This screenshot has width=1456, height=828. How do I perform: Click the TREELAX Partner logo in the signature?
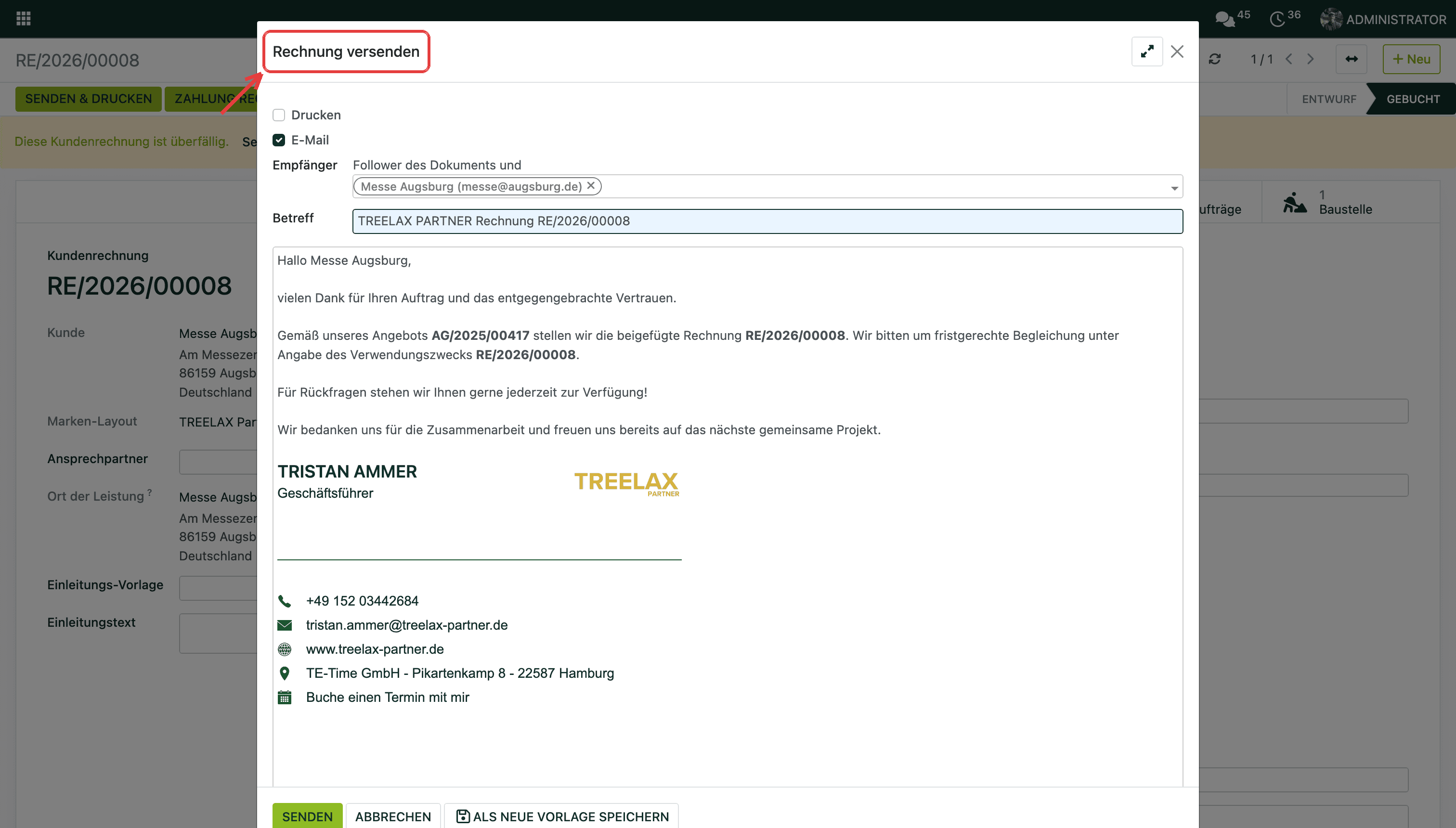626,484
